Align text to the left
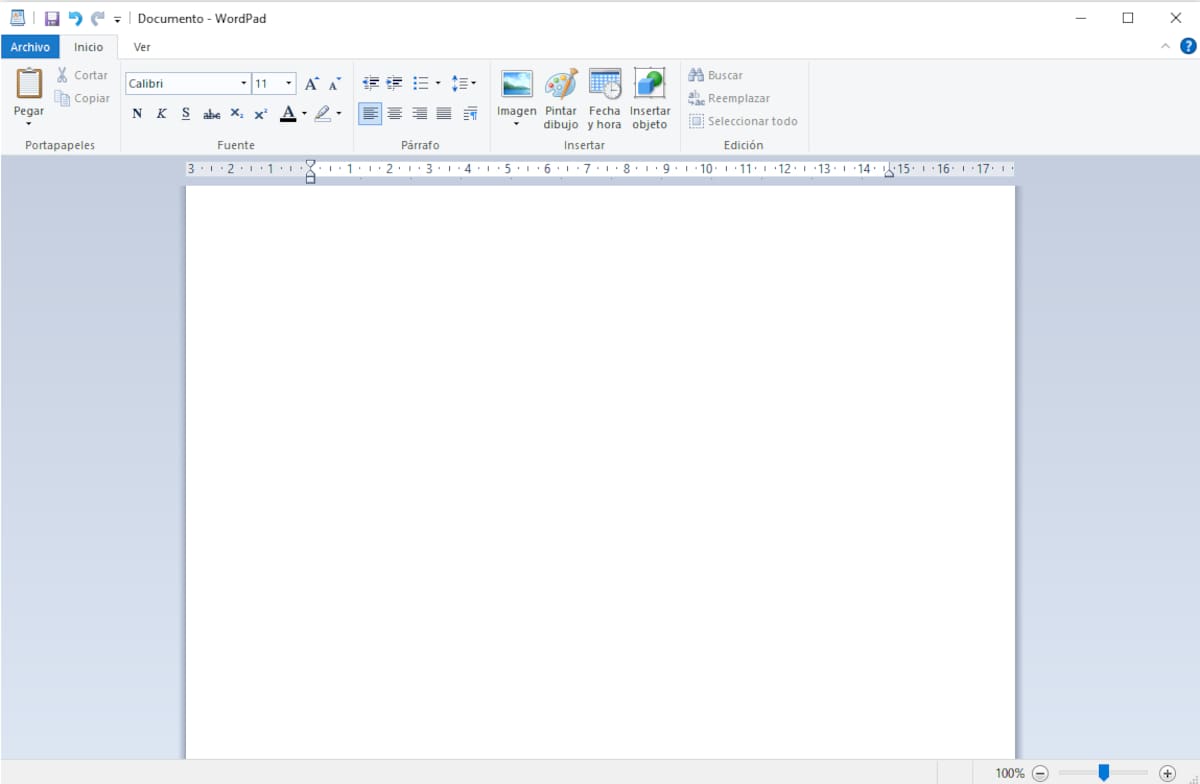 [x=371, y=114]
